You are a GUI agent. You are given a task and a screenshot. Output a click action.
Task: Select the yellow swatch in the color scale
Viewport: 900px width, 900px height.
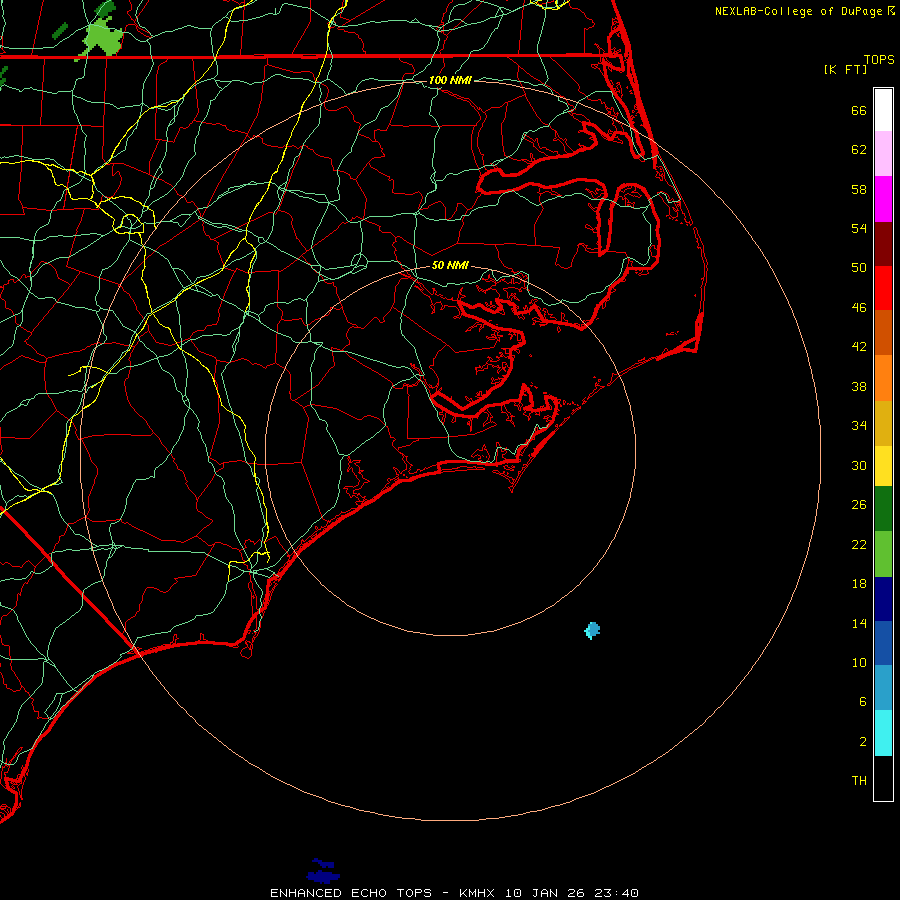point(883,465)
